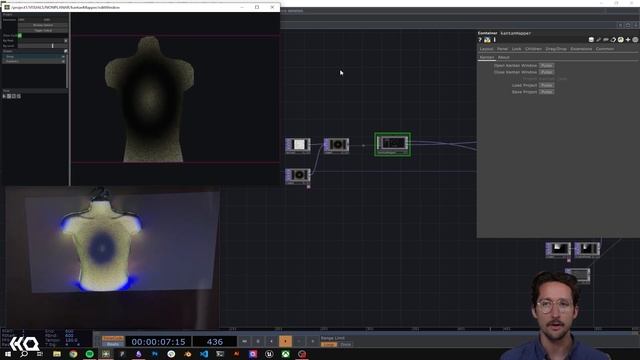640x360 pixels.
Task: Open the About parameter page
Action: coord(504,57)
